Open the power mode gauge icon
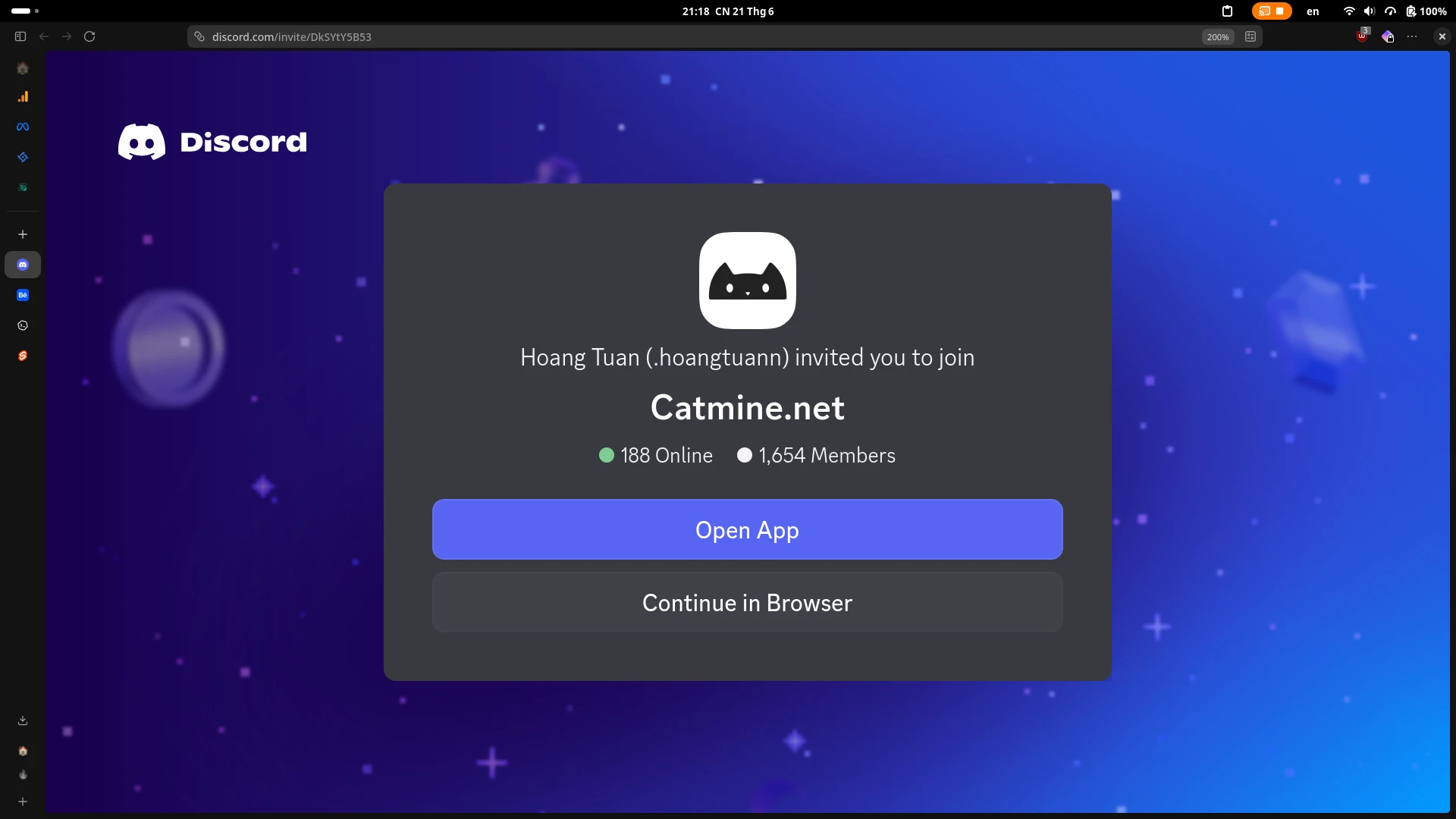Viewport: 1456px width, 819px height. coord(1390,11)
